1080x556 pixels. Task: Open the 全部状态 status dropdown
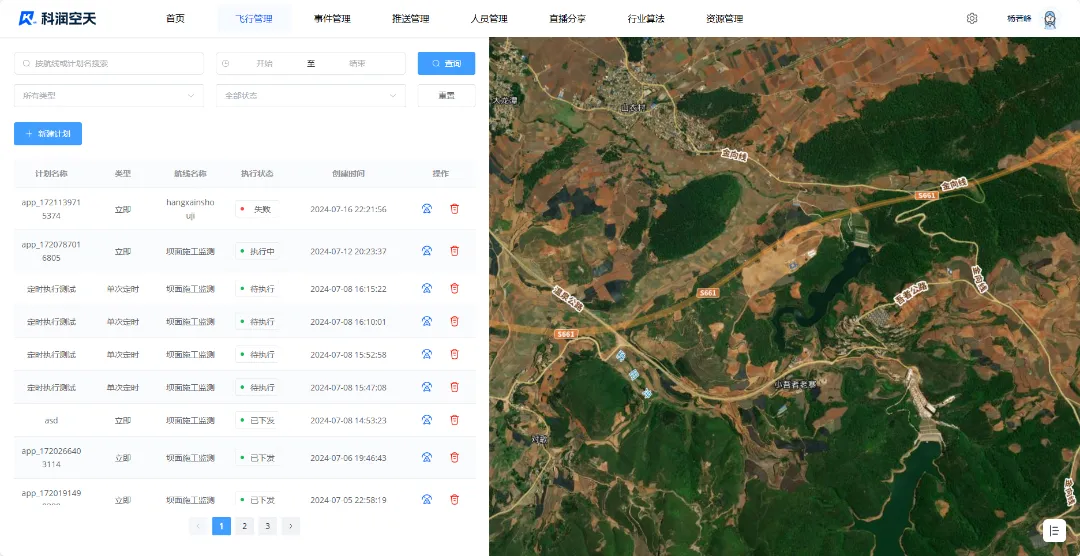click(311, 95)
